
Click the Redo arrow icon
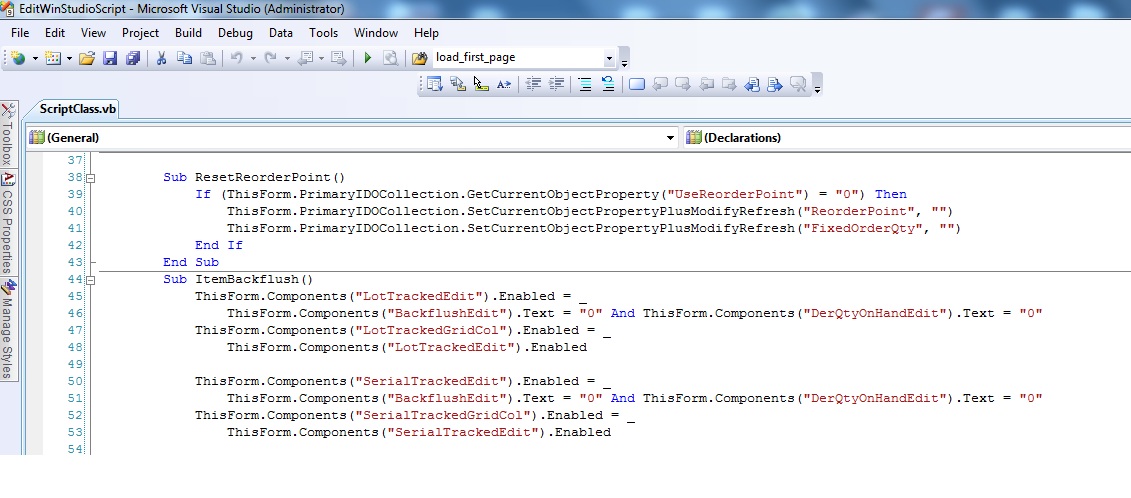pos(270,58)
